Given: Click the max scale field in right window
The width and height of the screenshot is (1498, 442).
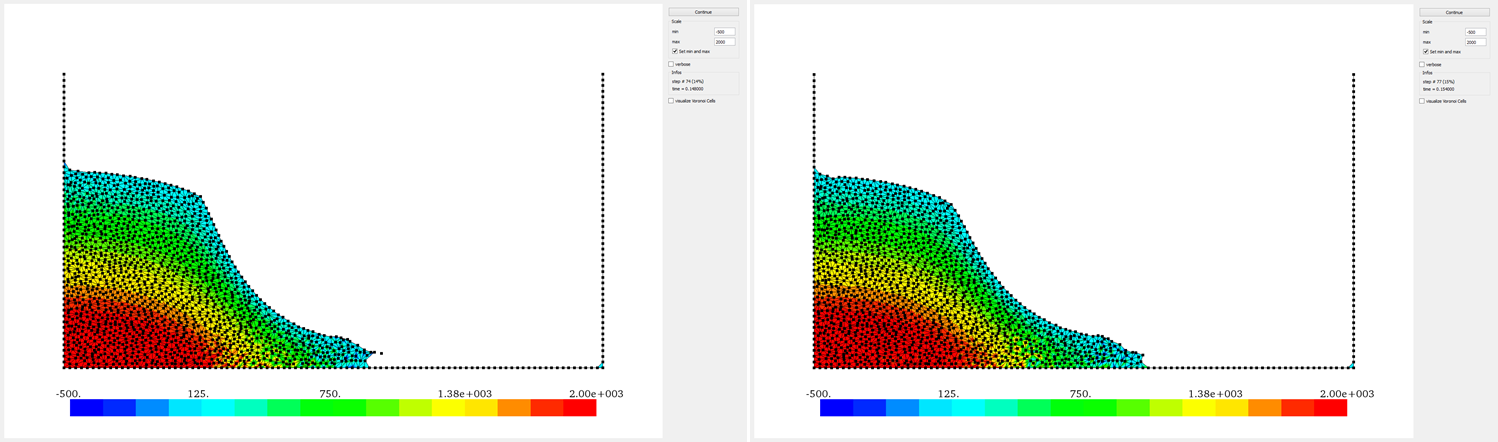Looking at the screenshot, I should [1475, 42].
